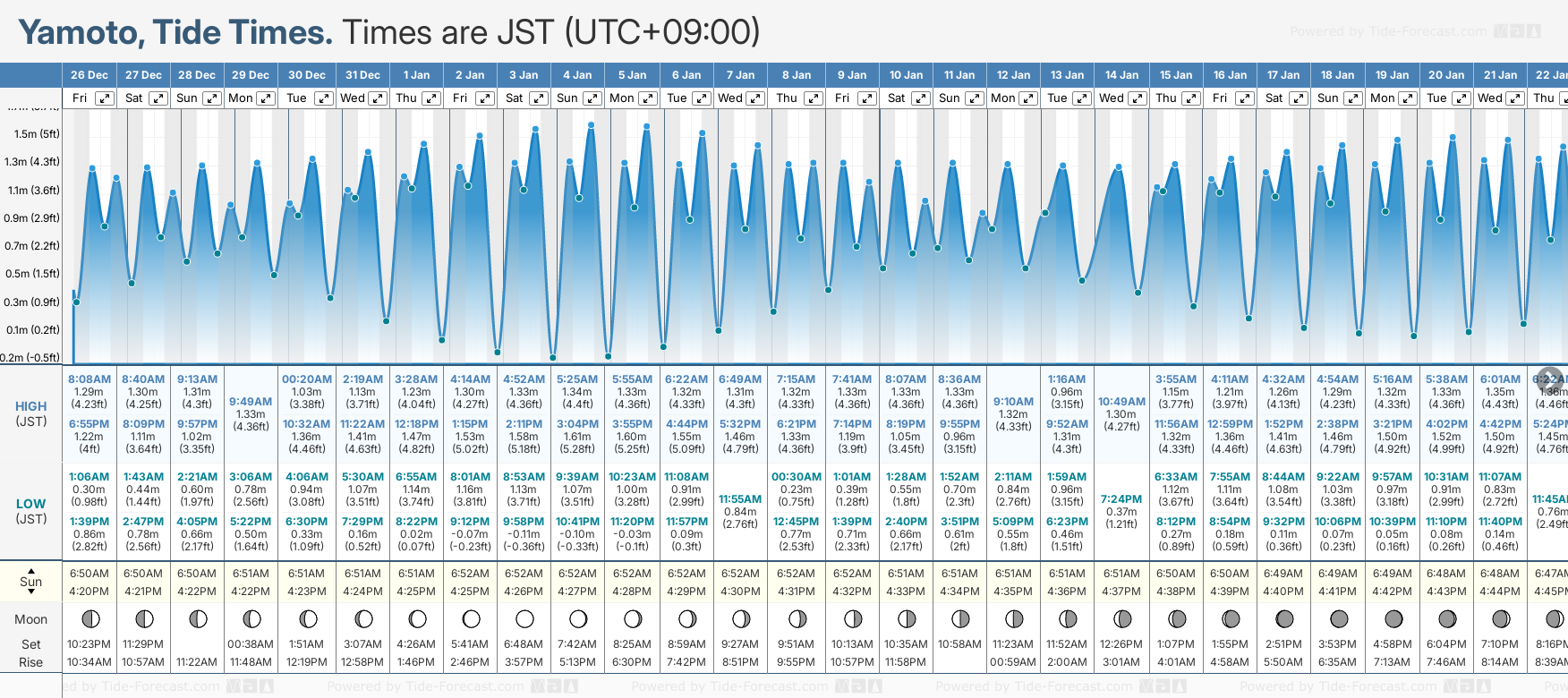The image size is (1568, 698).
Task: Expand the Sat 10 Jan column
Action: [920, 98]
